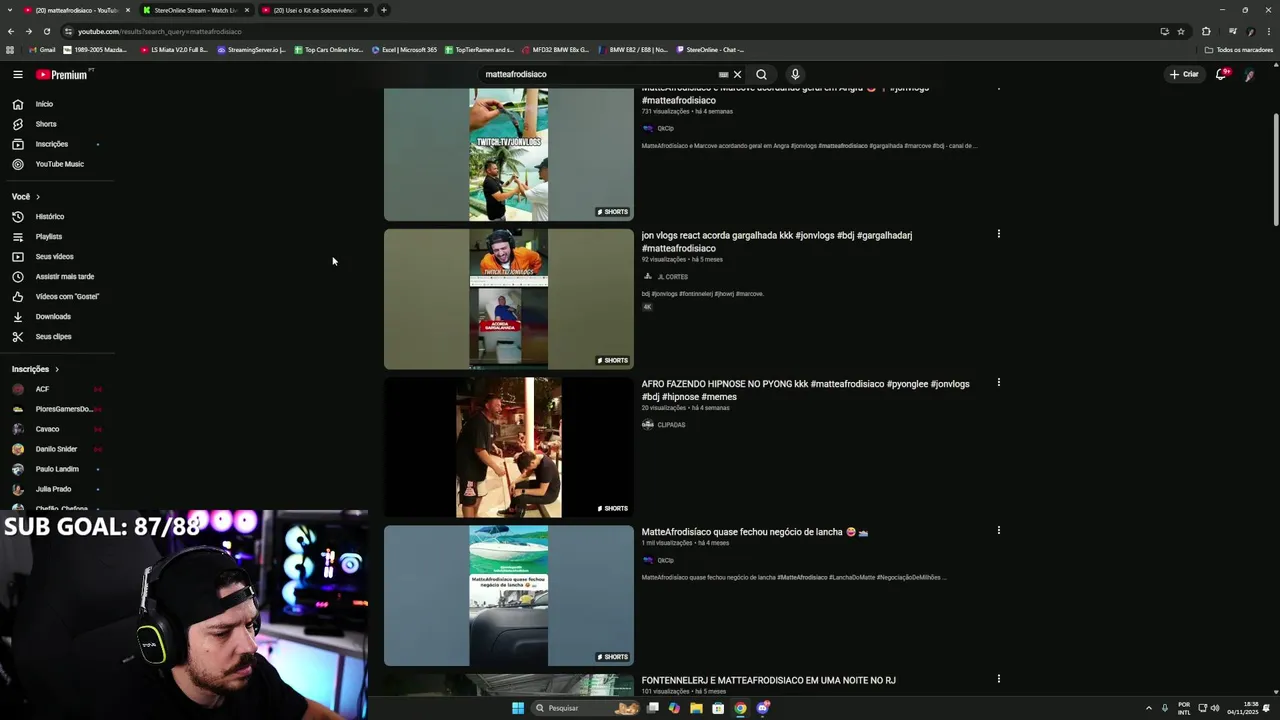1280x720 pixels.
Task: Clear the search box with the X
Action: 738,74
